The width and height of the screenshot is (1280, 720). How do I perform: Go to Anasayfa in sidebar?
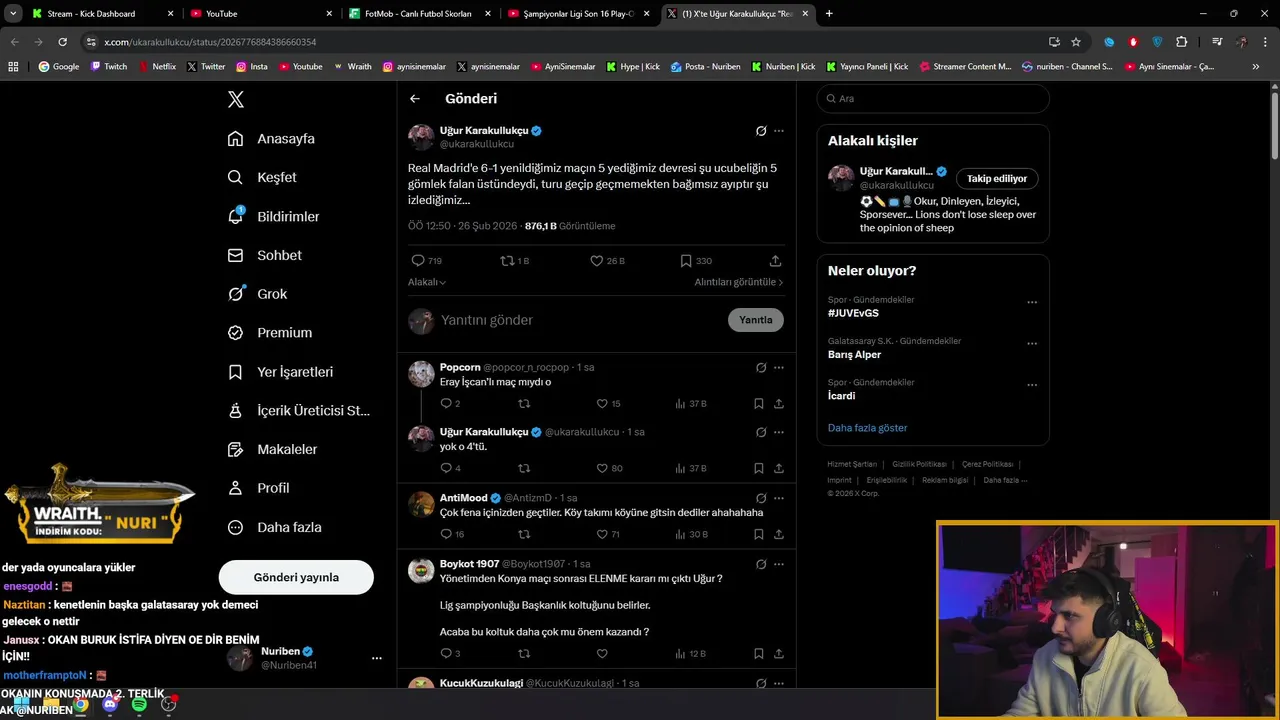271,139
